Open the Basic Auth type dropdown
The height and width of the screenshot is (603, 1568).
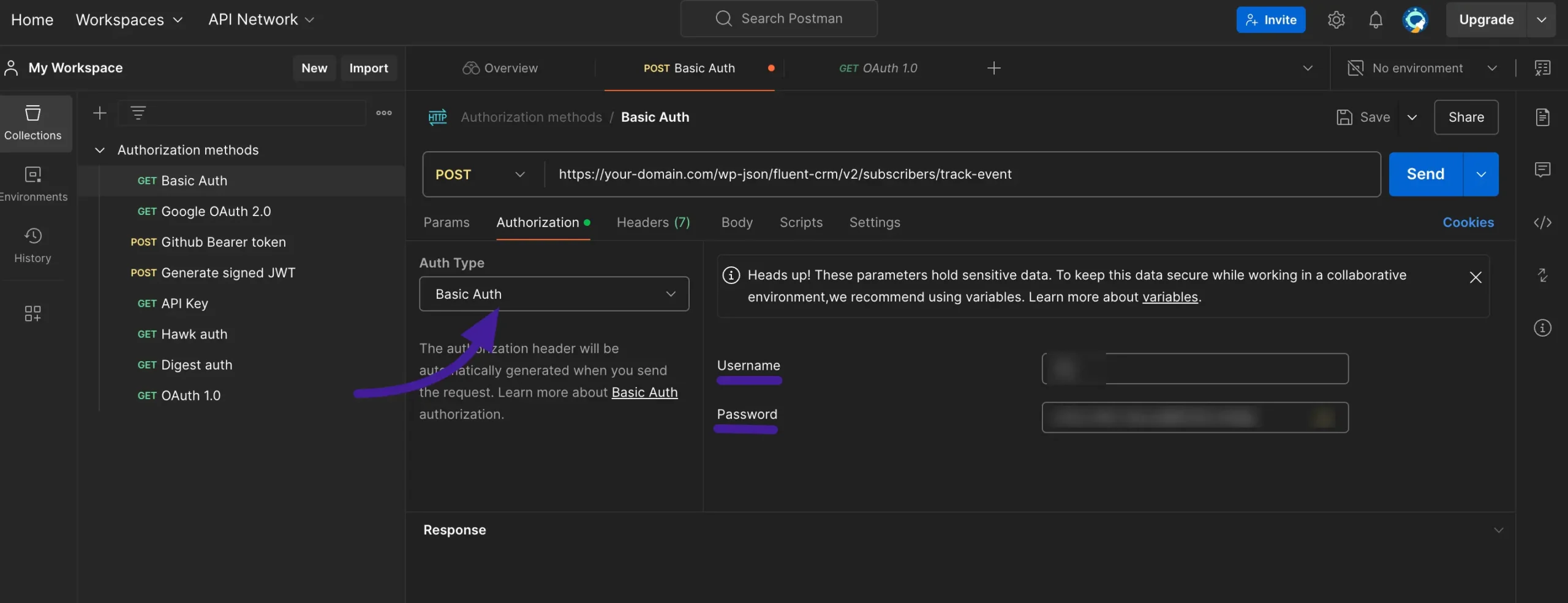(554, 294)
